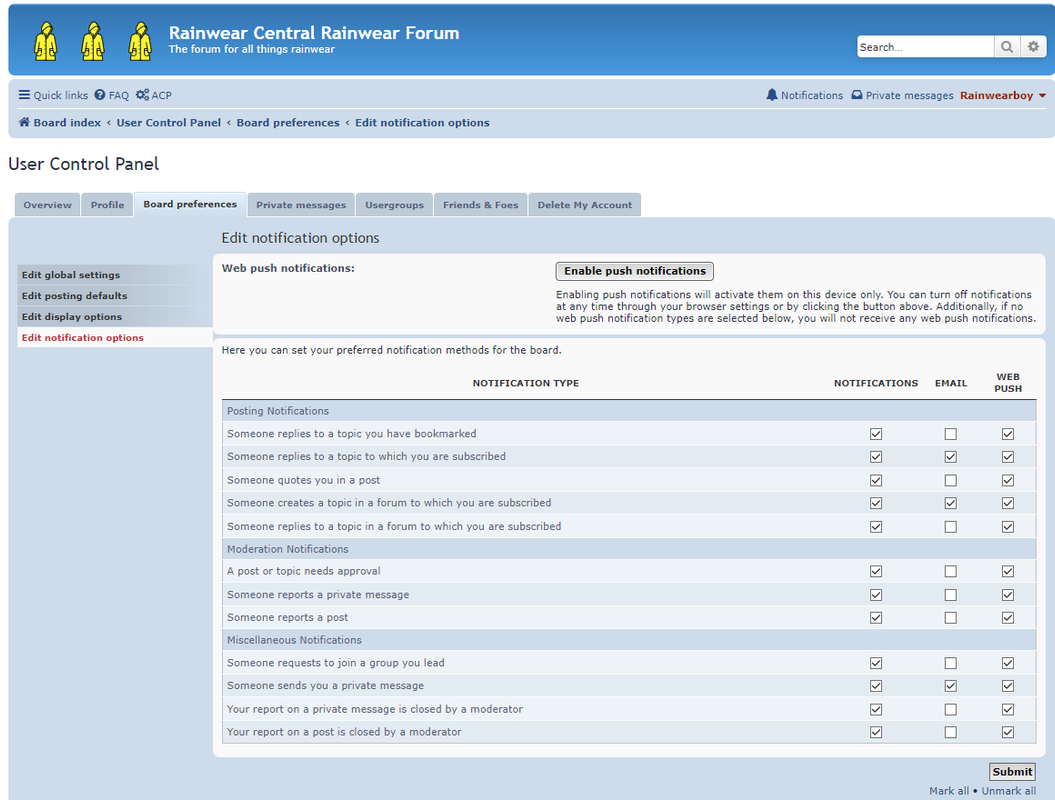Enable Email for bookmarked topic replies
The height and width of the screenshot is (800, 1055).
pos(950,434)
